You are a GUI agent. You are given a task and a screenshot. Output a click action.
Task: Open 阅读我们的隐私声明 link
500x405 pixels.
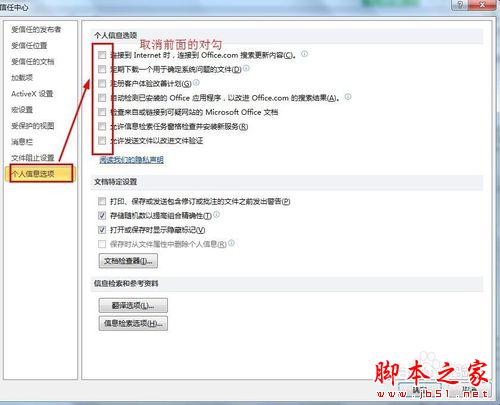pos(132,160)
